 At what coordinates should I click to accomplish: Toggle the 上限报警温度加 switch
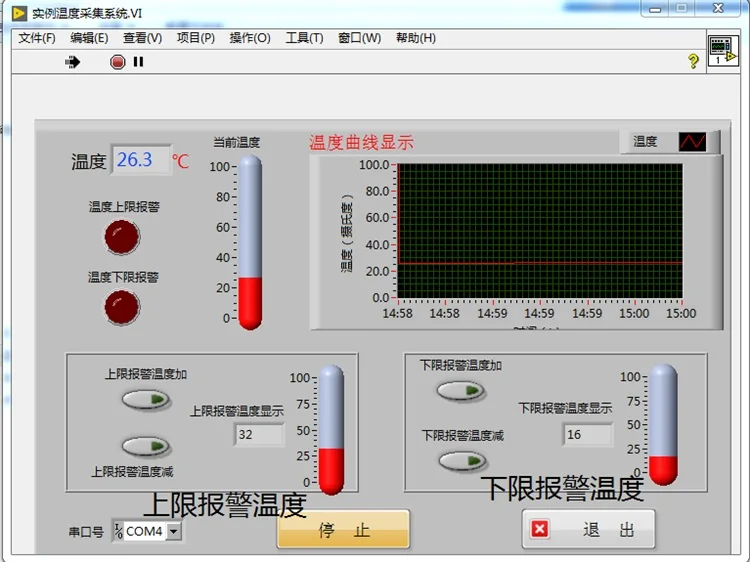[x=146, y=399]
